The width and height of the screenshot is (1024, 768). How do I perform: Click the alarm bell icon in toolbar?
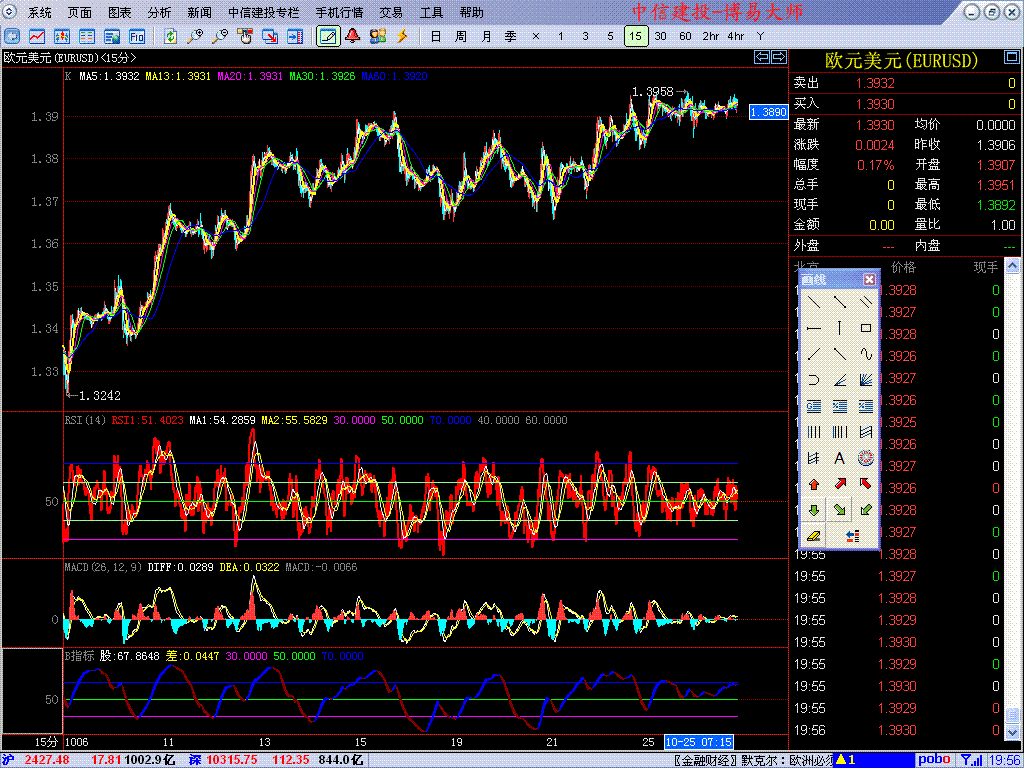coord(353,36)
